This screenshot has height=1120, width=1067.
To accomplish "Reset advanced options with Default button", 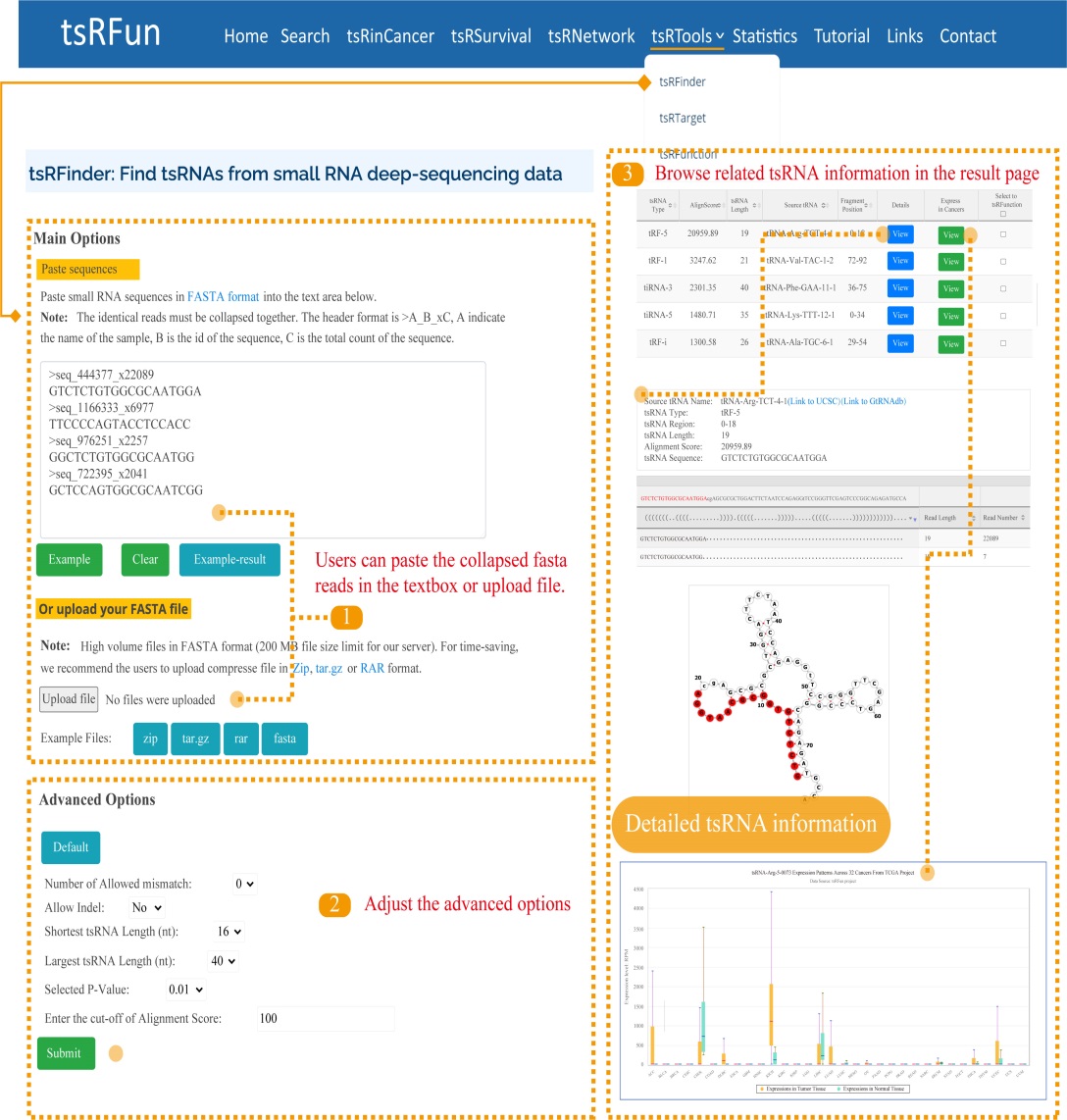I will coord(71,847).
